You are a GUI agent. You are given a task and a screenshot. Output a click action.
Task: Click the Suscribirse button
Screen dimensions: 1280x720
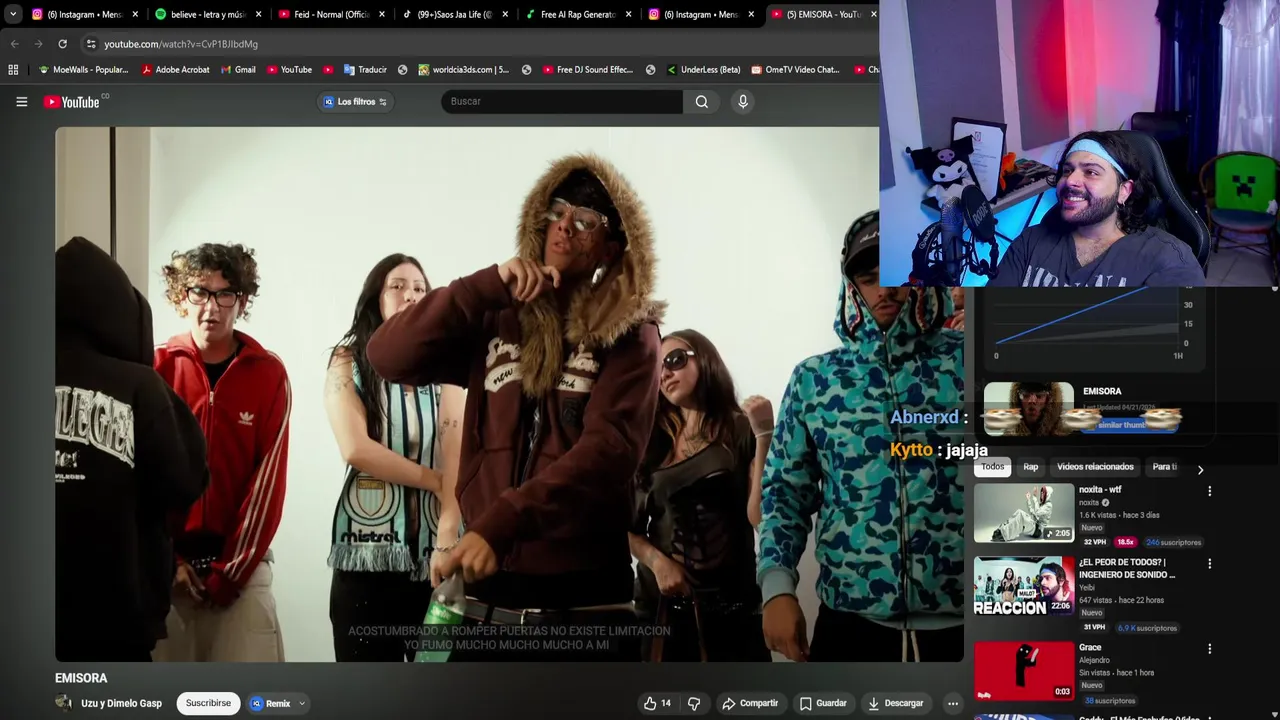208,703
